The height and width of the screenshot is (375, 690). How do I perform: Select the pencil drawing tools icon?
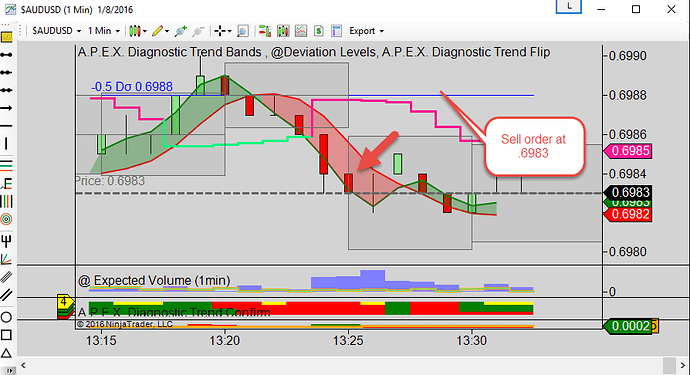point(158,31)
